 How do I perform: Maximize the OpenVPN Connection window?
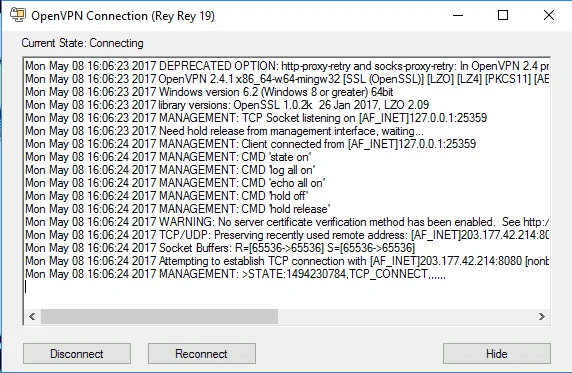(x=503, y=15)
